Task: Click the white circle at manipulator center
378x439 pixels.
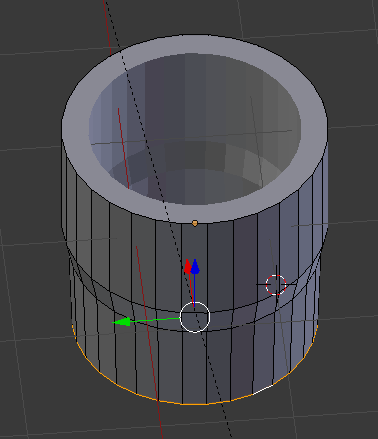Action: click(195, 317)
